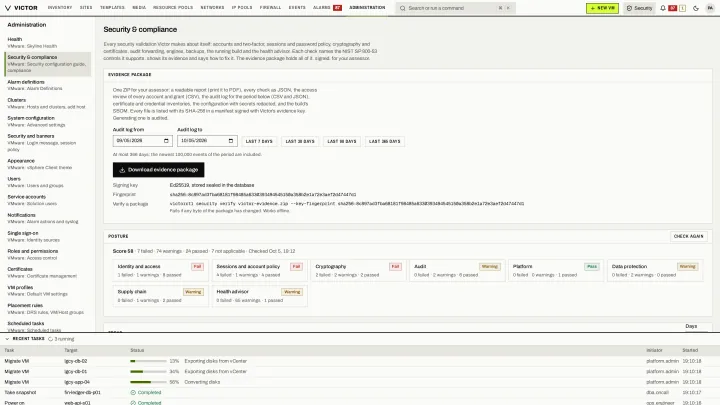Open the PA user avatar menu

click(x=710, y=8)
